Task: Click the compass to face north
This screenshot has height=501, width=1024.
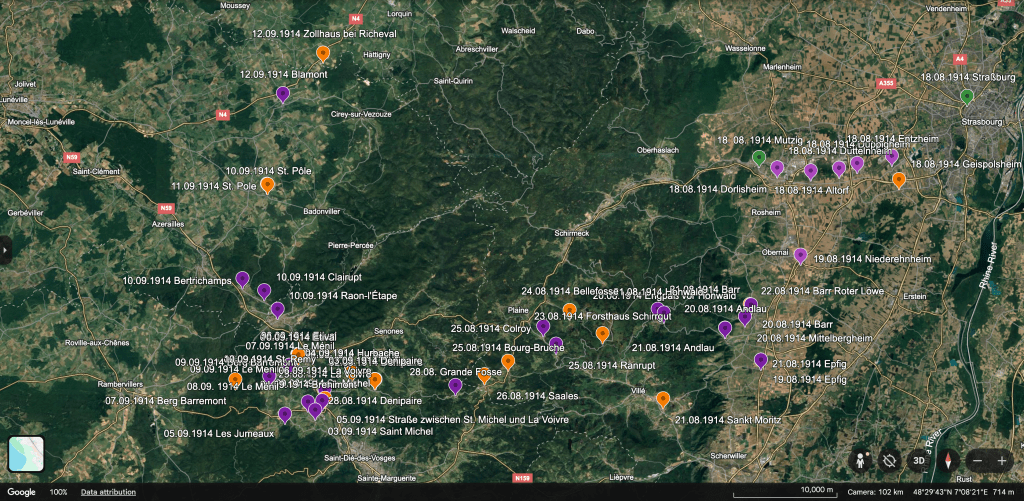Action: pos(947,460)
